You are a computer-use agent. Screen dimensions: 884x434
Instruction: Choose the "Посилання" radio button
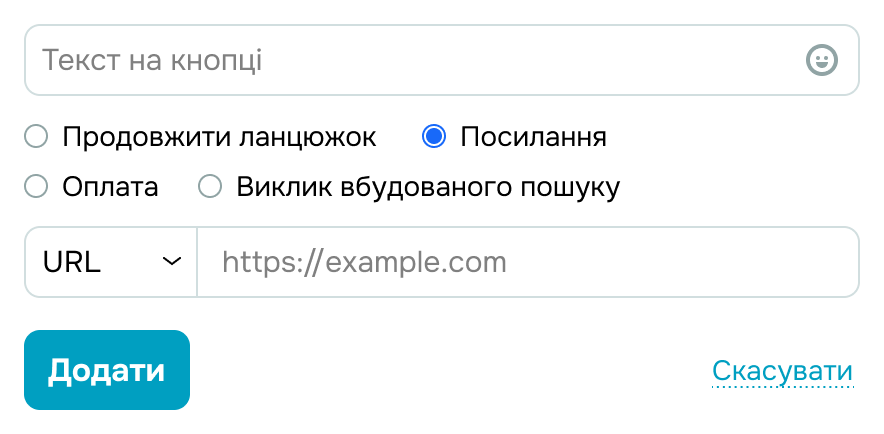434,136
